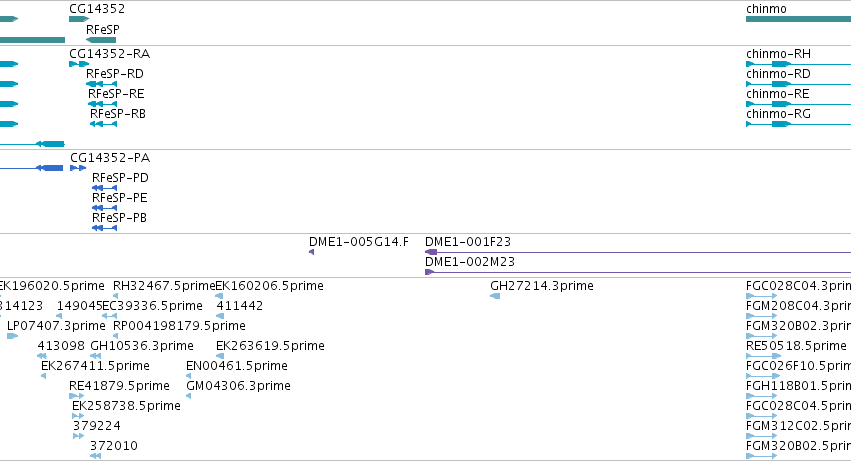Click the chinmo-RG transcript glyph
The width and height of the screenshot is (851, 461).
pos(775,124)
